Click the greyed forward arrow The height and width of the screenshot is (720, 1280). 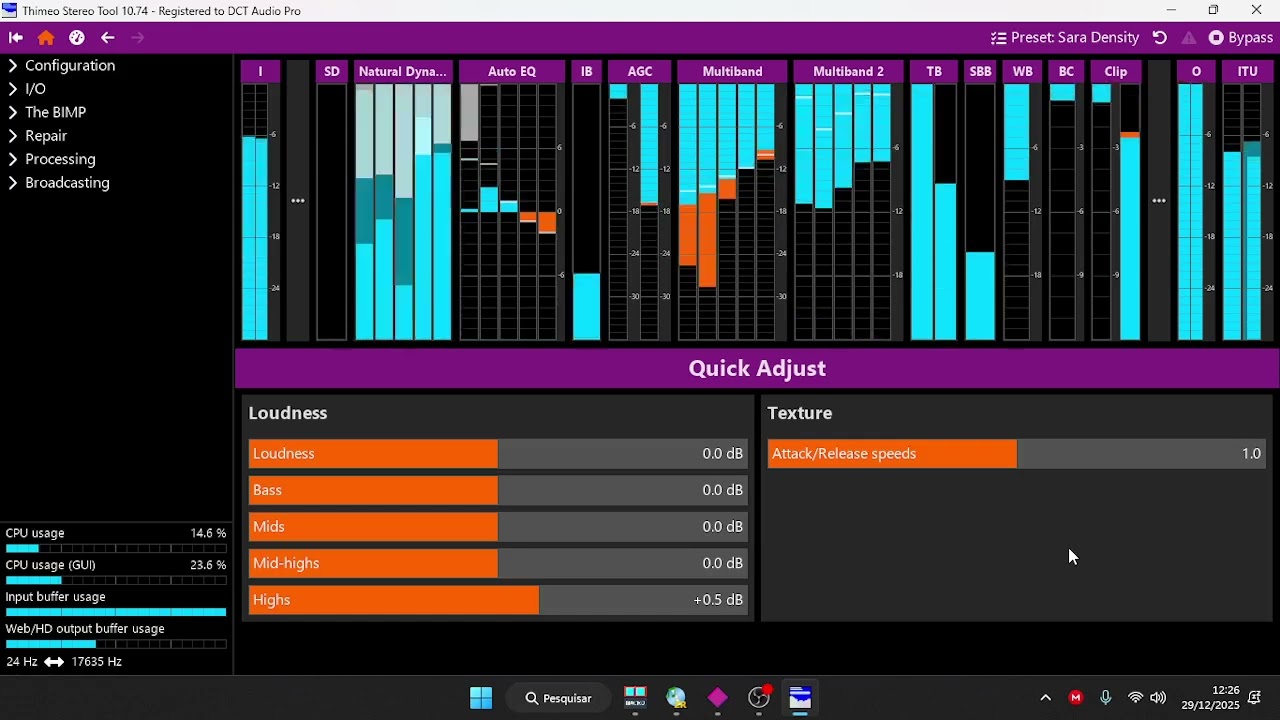coord(138,38)
